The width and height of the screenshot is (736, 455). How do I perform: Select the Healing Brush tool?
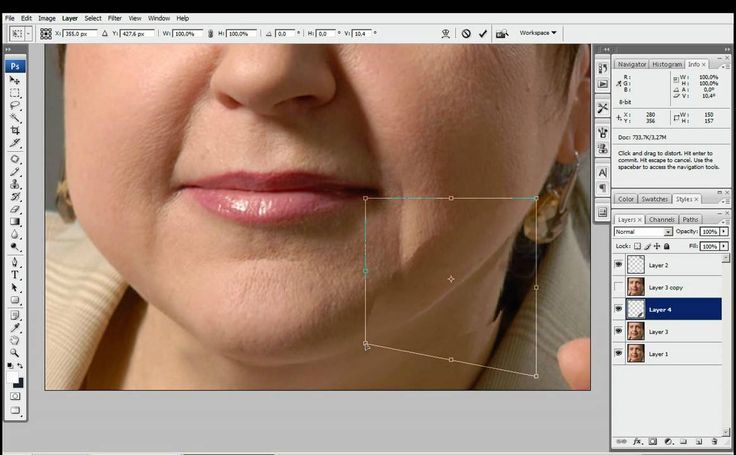(15, 159)
